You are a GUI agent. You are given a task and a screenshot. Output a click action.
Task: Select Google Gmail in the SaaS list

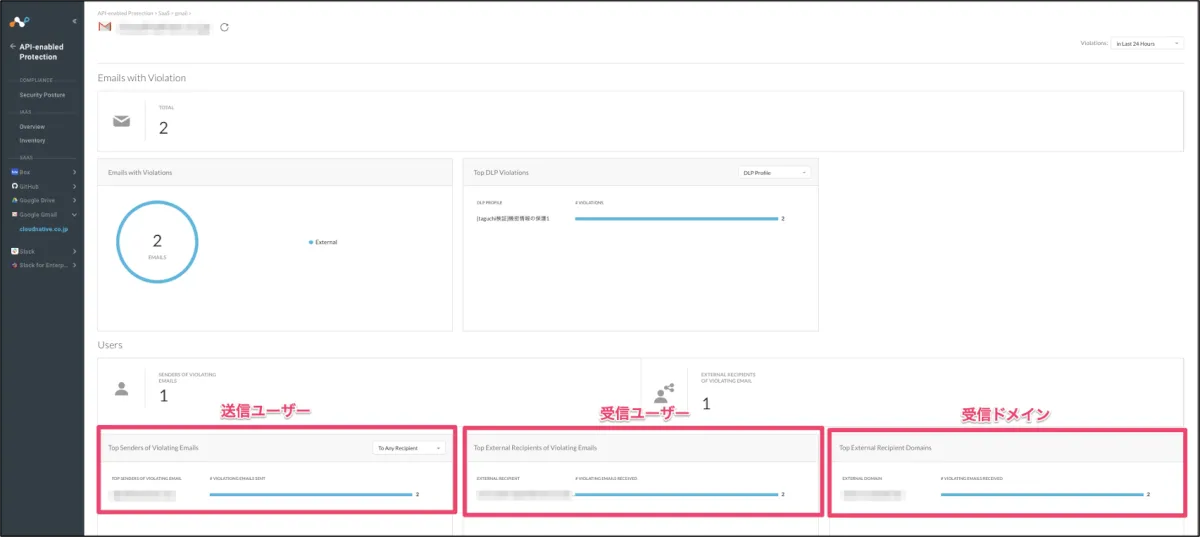[x=38, y=214]
